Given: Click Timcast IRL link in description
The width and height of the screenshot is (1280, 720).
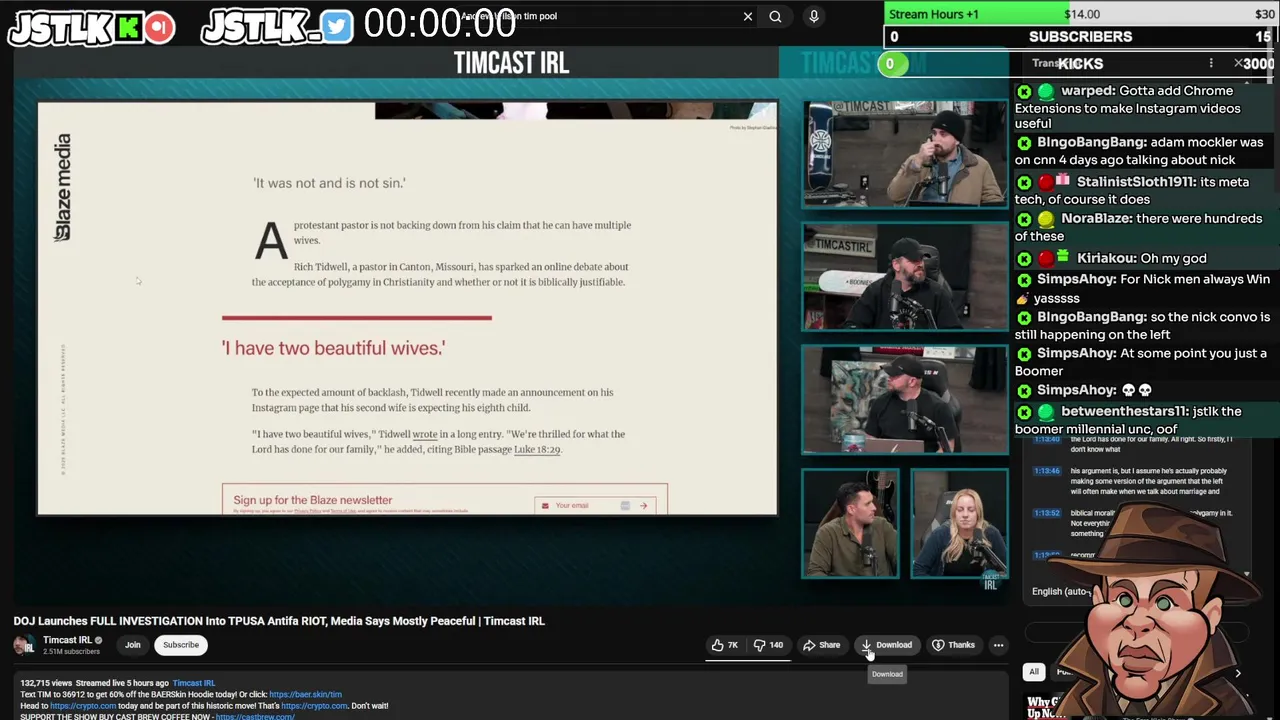Looking at the screenshot, I should (x=194, y=683).
